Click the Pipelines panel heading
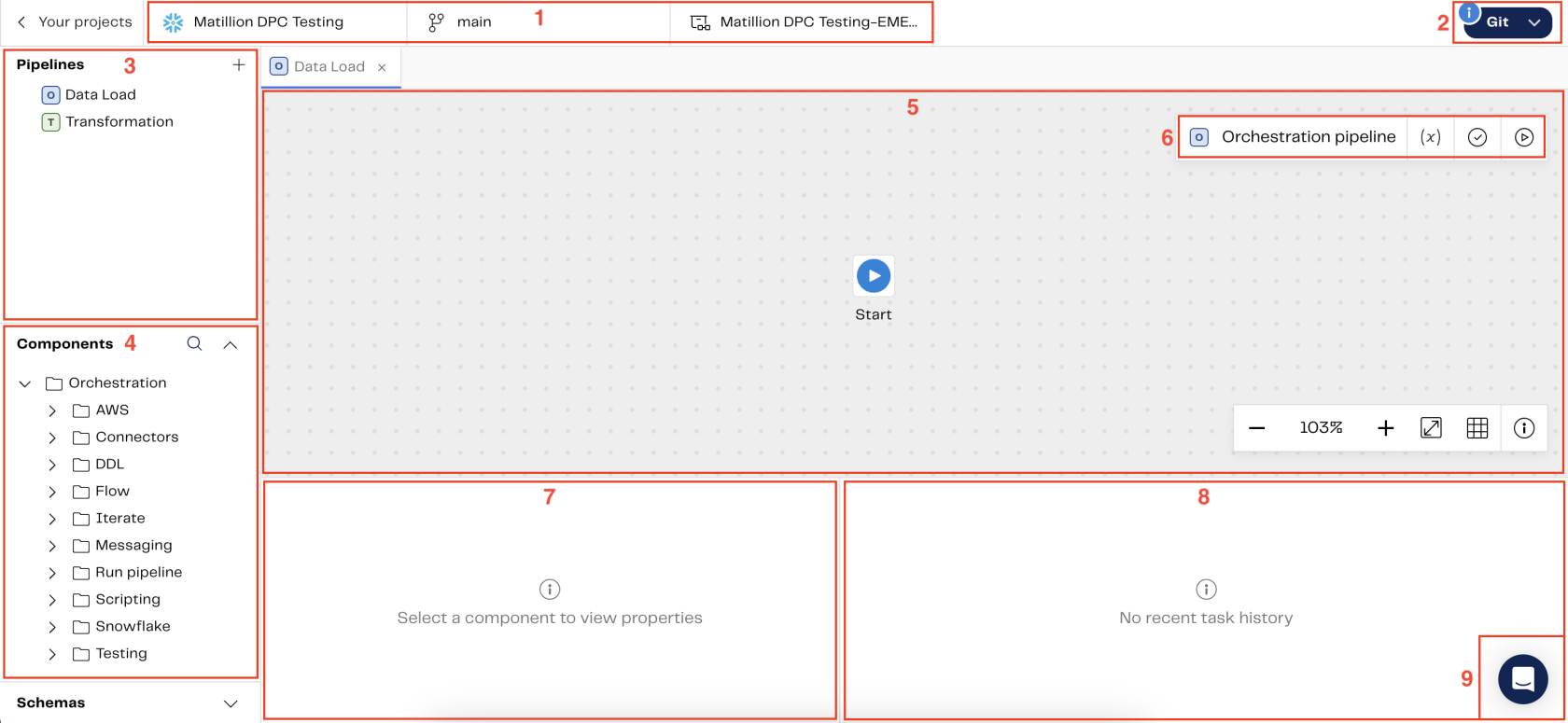Image resolution: width=1568 pixels, height=723 pixels. [x=50, y=64]
